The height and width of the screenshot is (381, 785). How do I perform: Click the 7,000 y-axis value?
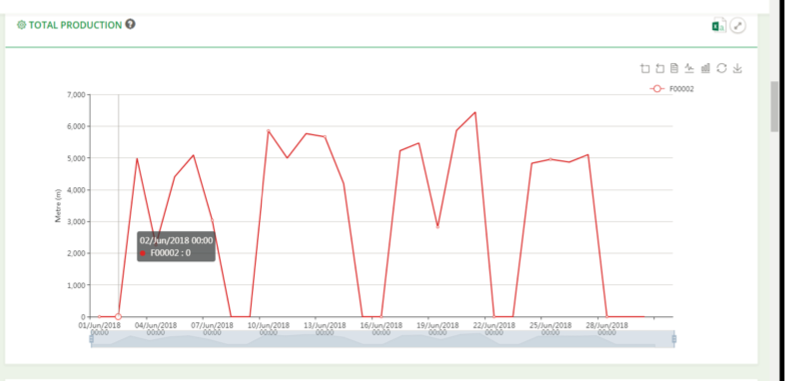pyautogui.click(x=76, y=95)
